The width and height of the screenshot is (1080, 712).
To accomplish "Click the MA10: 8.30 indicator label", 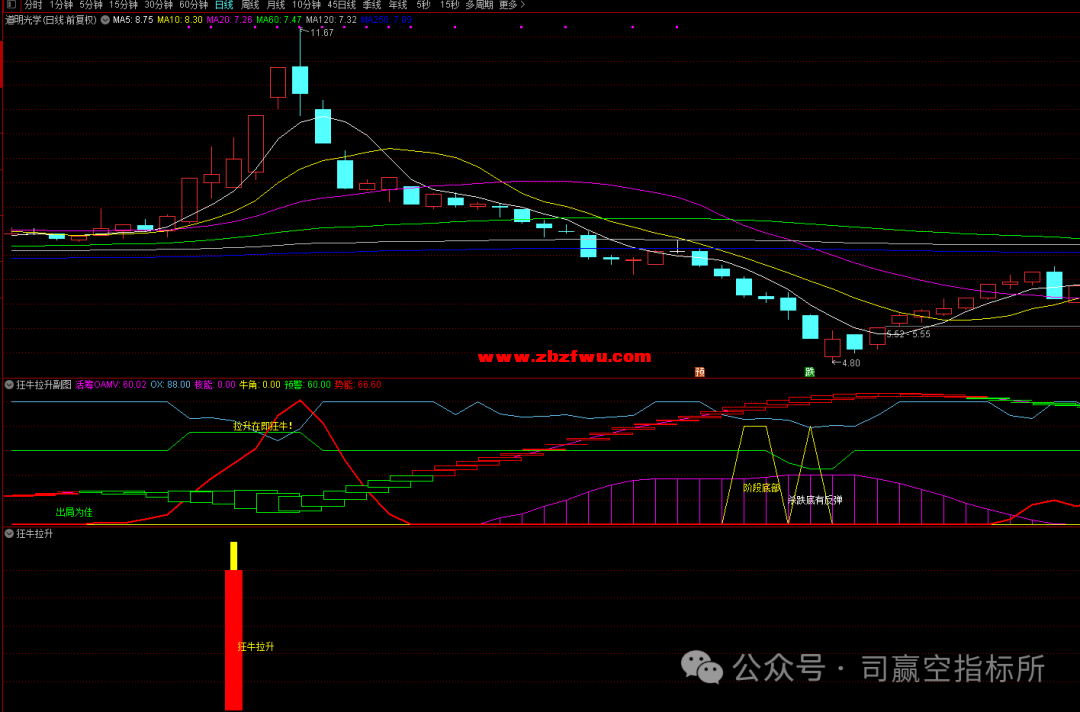I will click(180, 20).
